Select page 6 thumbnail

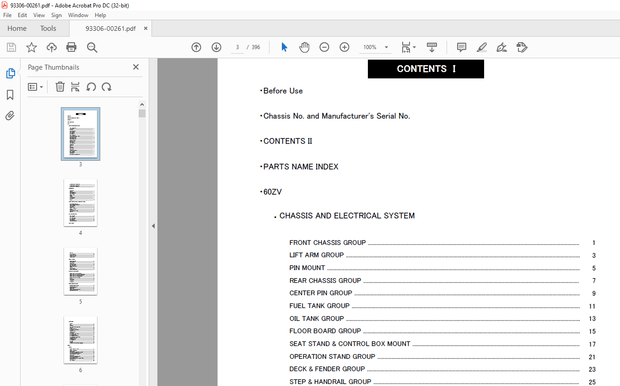tap(80, 340)
